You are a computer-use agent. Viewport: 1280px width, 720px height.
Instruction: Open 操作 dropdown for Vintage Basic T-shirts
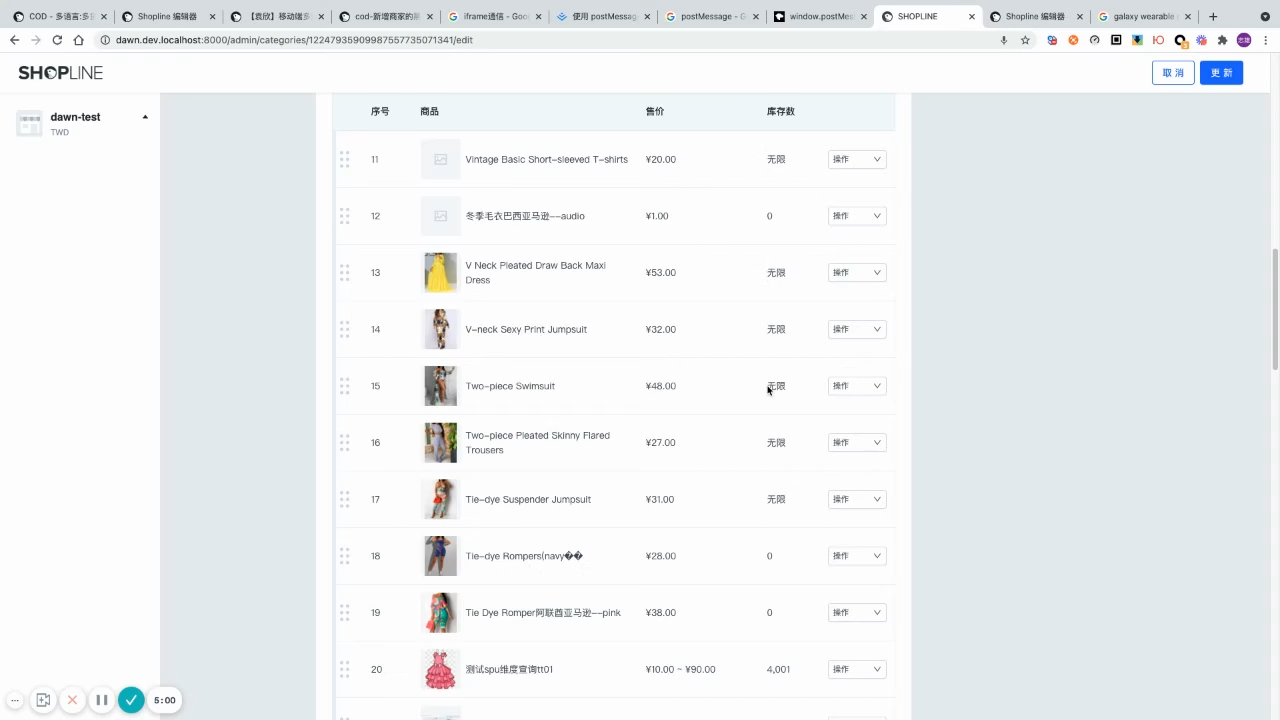[x=857, y=159]
